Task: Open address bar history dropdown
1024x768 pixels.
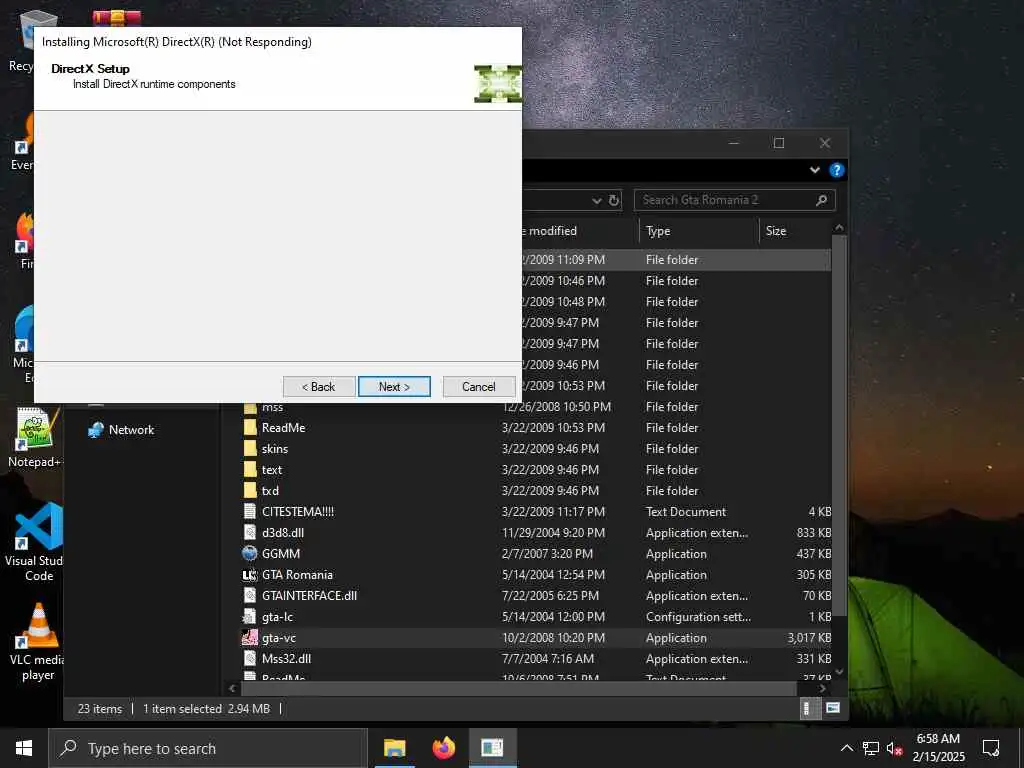Action: [x=596, y=200]
